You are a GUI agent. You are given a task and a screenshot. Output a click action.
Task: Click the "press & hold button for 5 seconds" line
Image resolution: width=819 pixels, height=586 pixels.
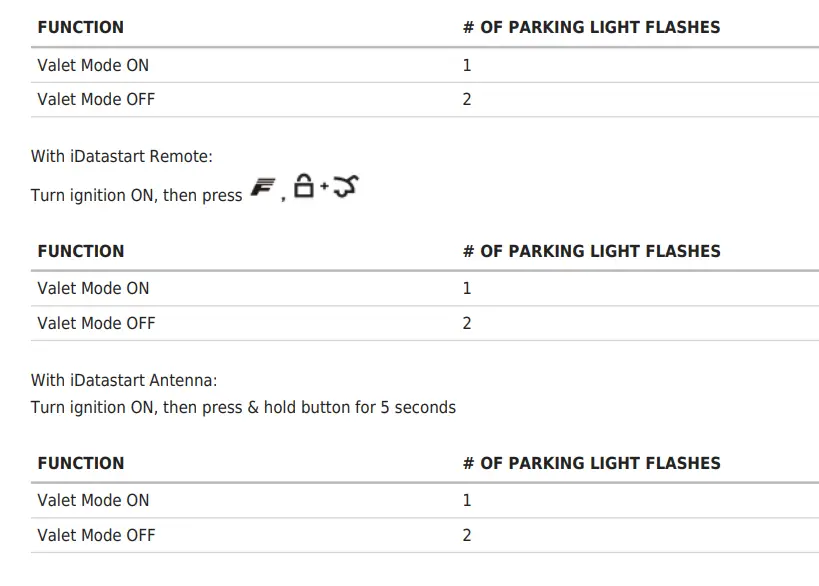pos(243,407)
